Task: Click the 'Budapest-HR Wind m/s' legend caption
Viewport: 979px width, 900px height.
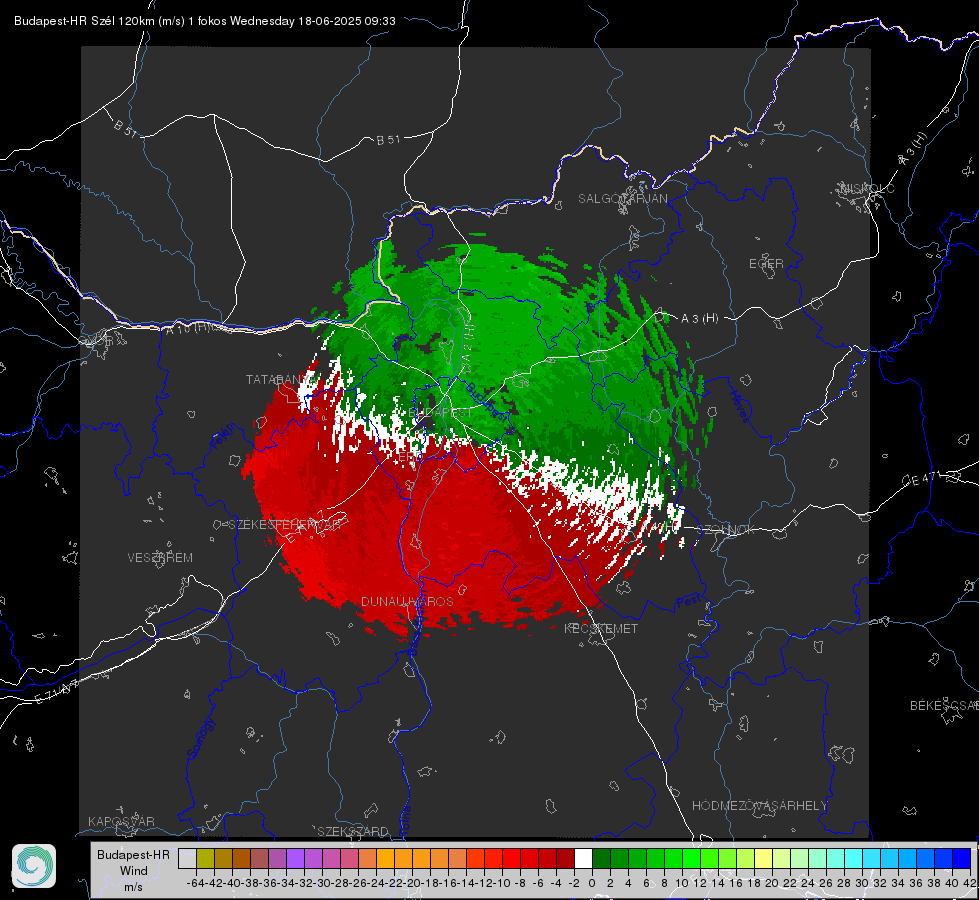Action: click(x=133, y=871)
